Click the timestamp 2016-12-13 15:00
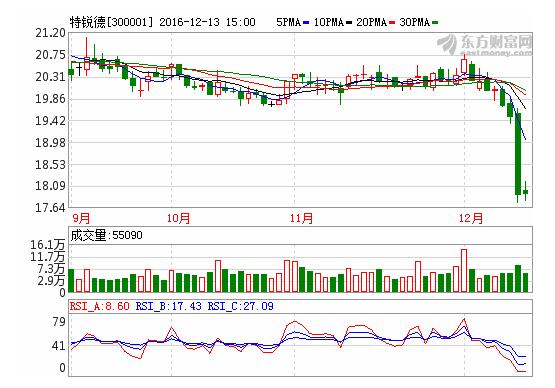 [207, 22]
